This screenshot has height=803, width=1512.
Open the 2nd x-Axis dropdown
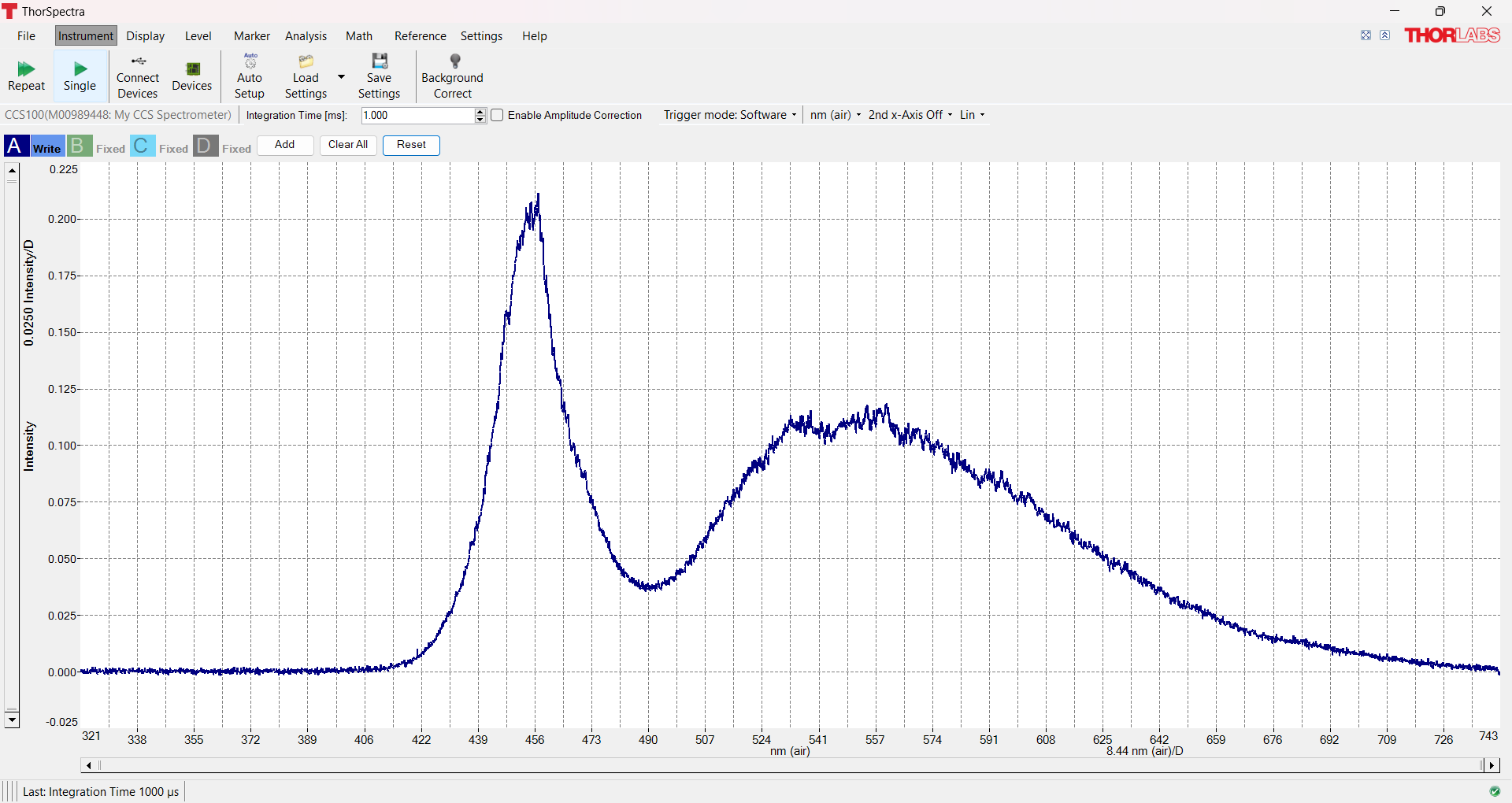pos(910,115)
